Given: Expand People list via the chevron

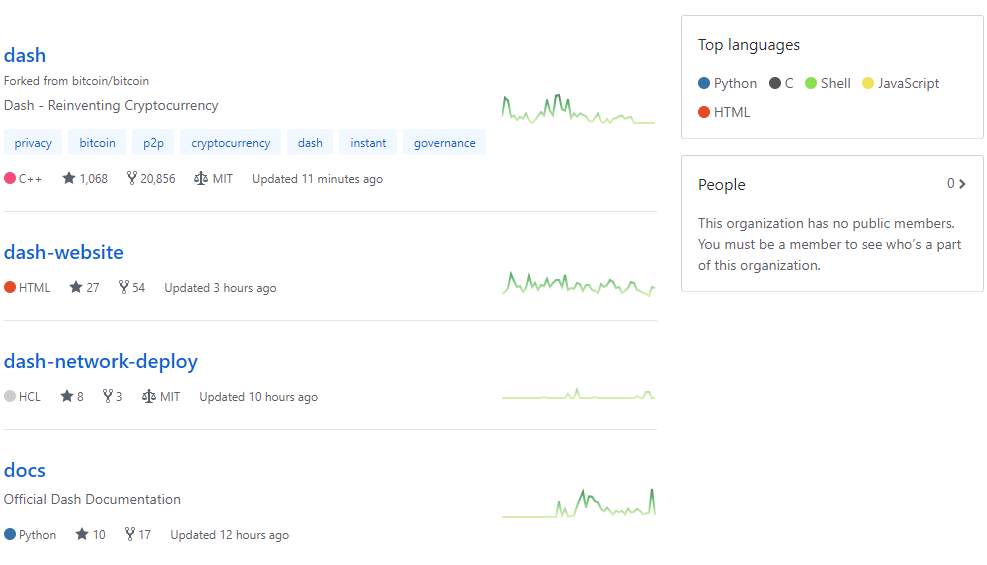Looking at the screenshot, I should [x=962, y=184].
